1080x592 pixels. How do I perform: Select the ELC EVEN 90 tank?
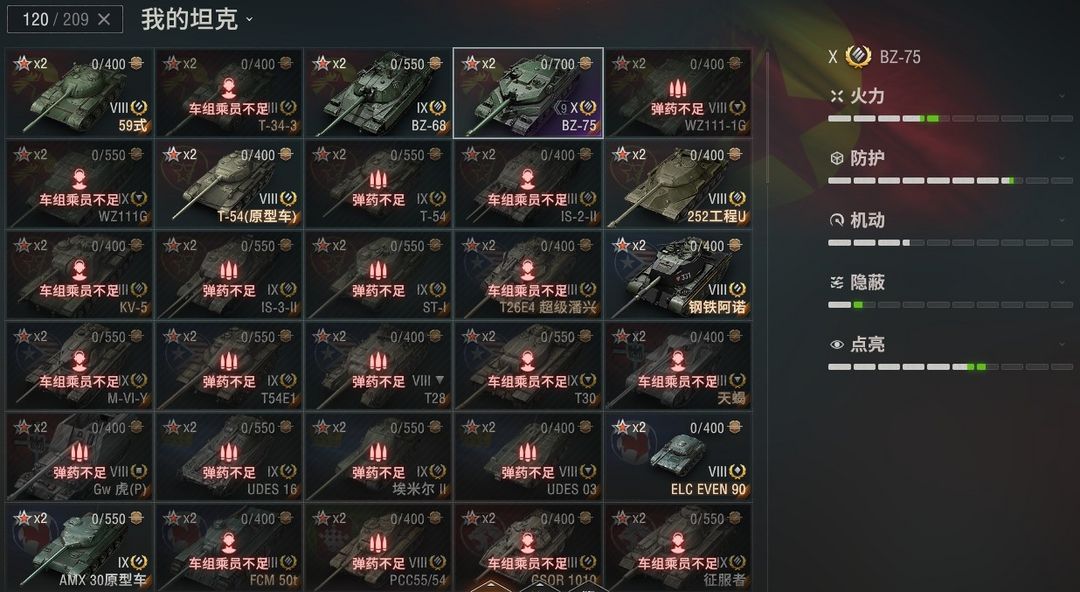(677, 456)
